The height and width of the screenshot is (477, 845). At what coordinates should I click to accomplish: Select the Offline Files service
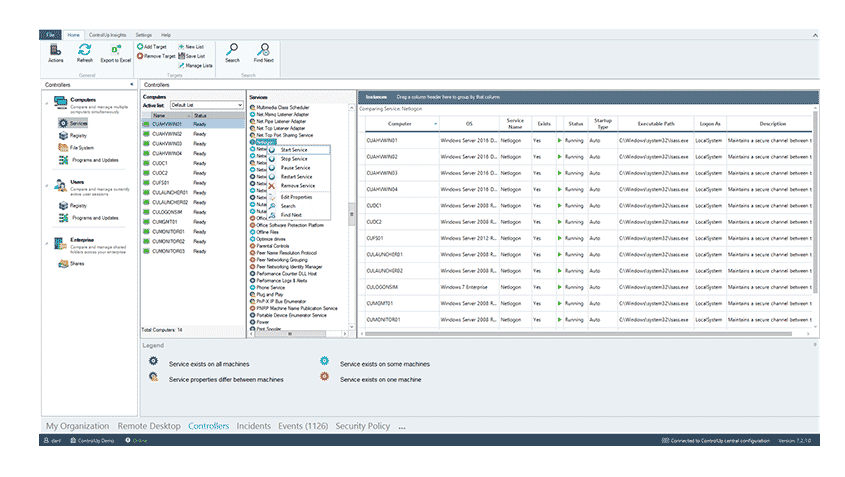[267, 232]
